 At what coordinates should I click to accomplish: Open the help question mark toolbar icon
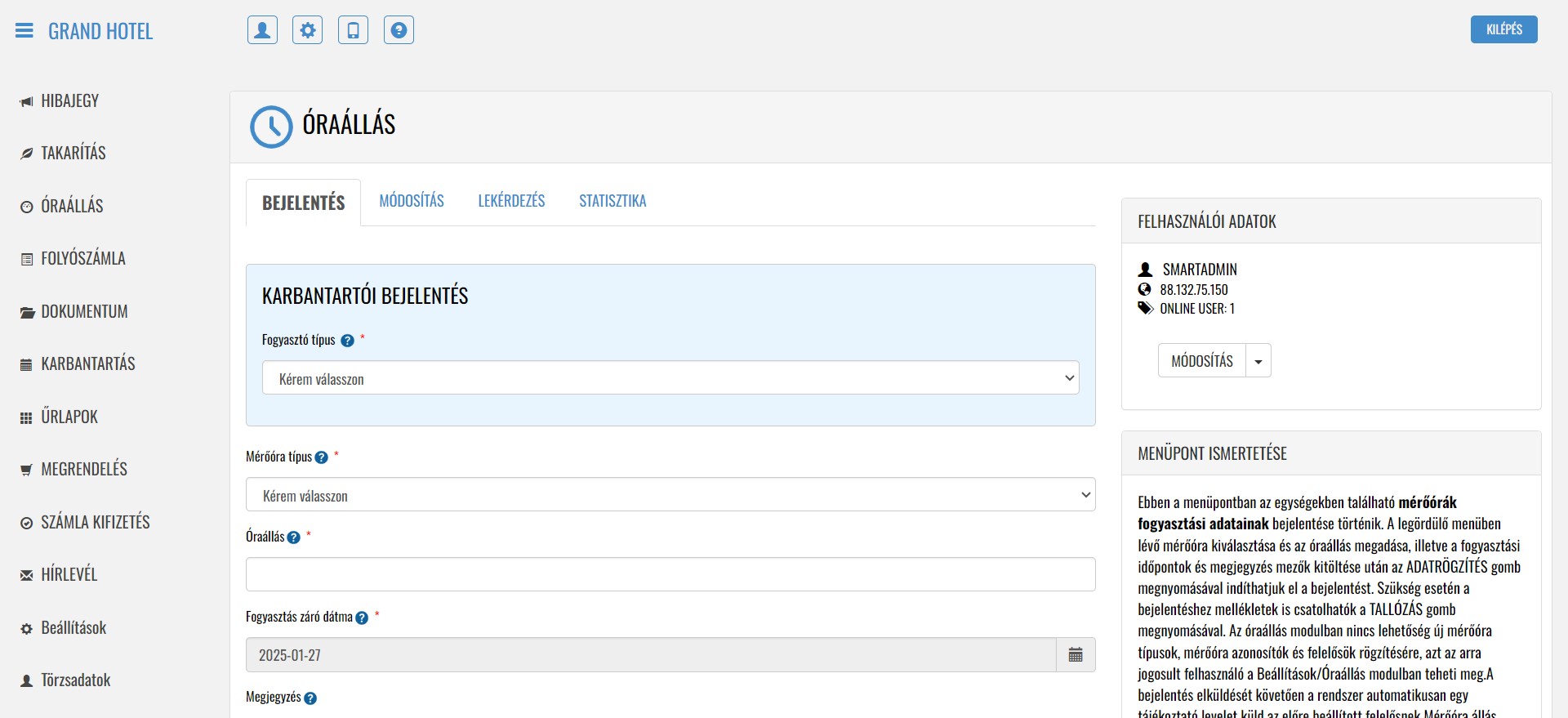(399, 30)
